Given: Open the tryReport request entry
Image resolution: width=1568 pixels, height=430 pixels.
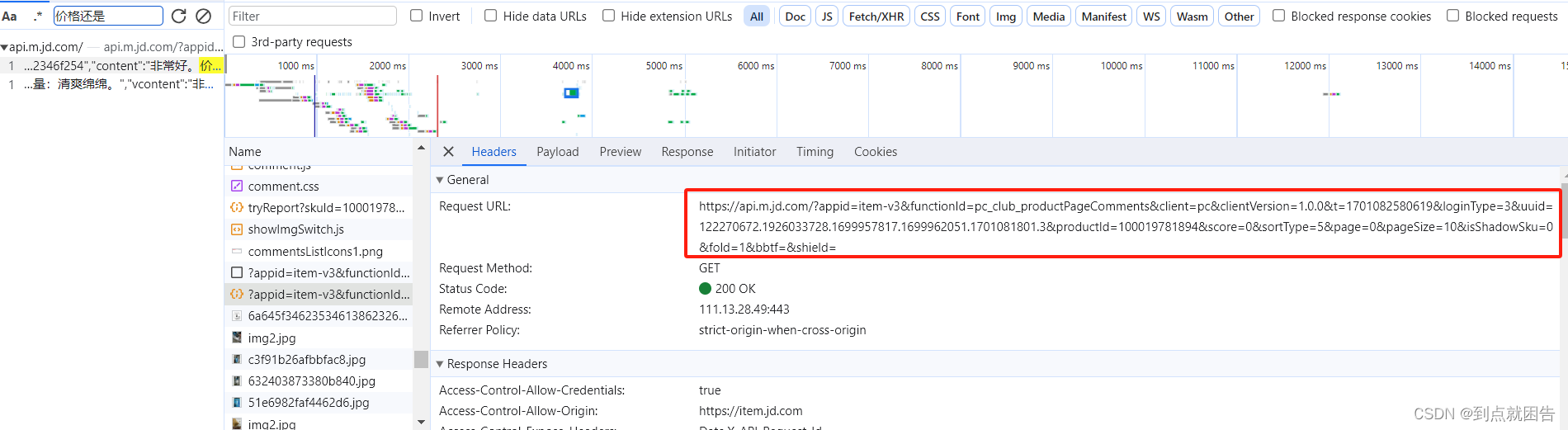Looking at the screenshot, I should point(326,208).
